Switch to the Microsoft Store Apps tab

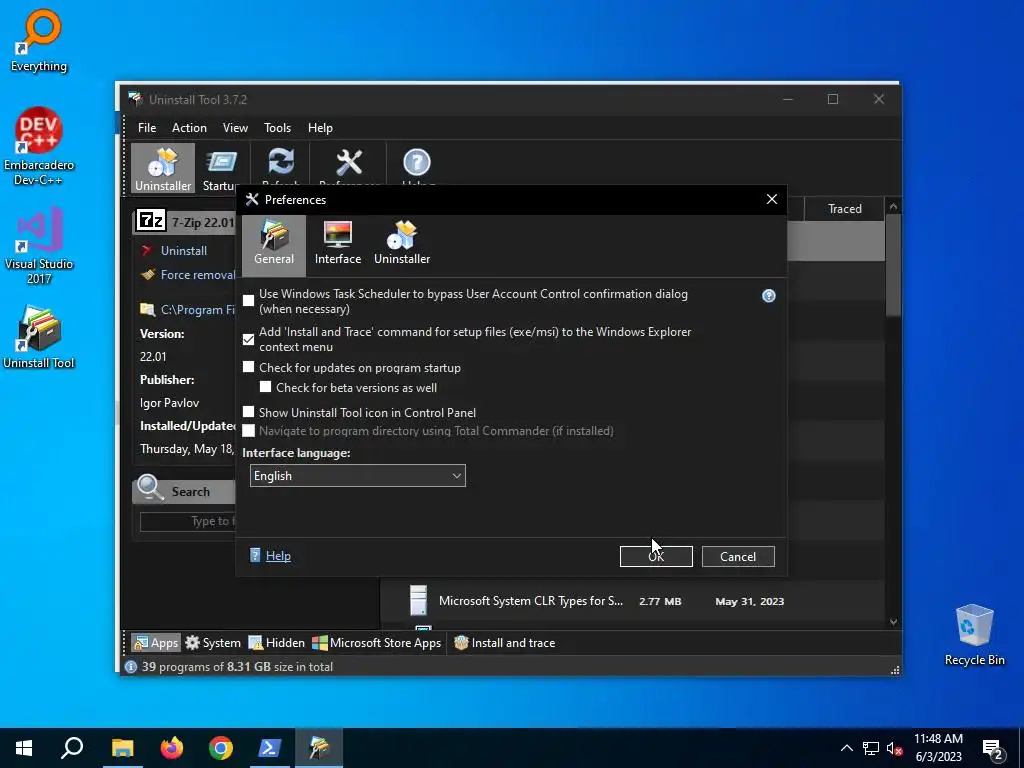pos(377,643)
